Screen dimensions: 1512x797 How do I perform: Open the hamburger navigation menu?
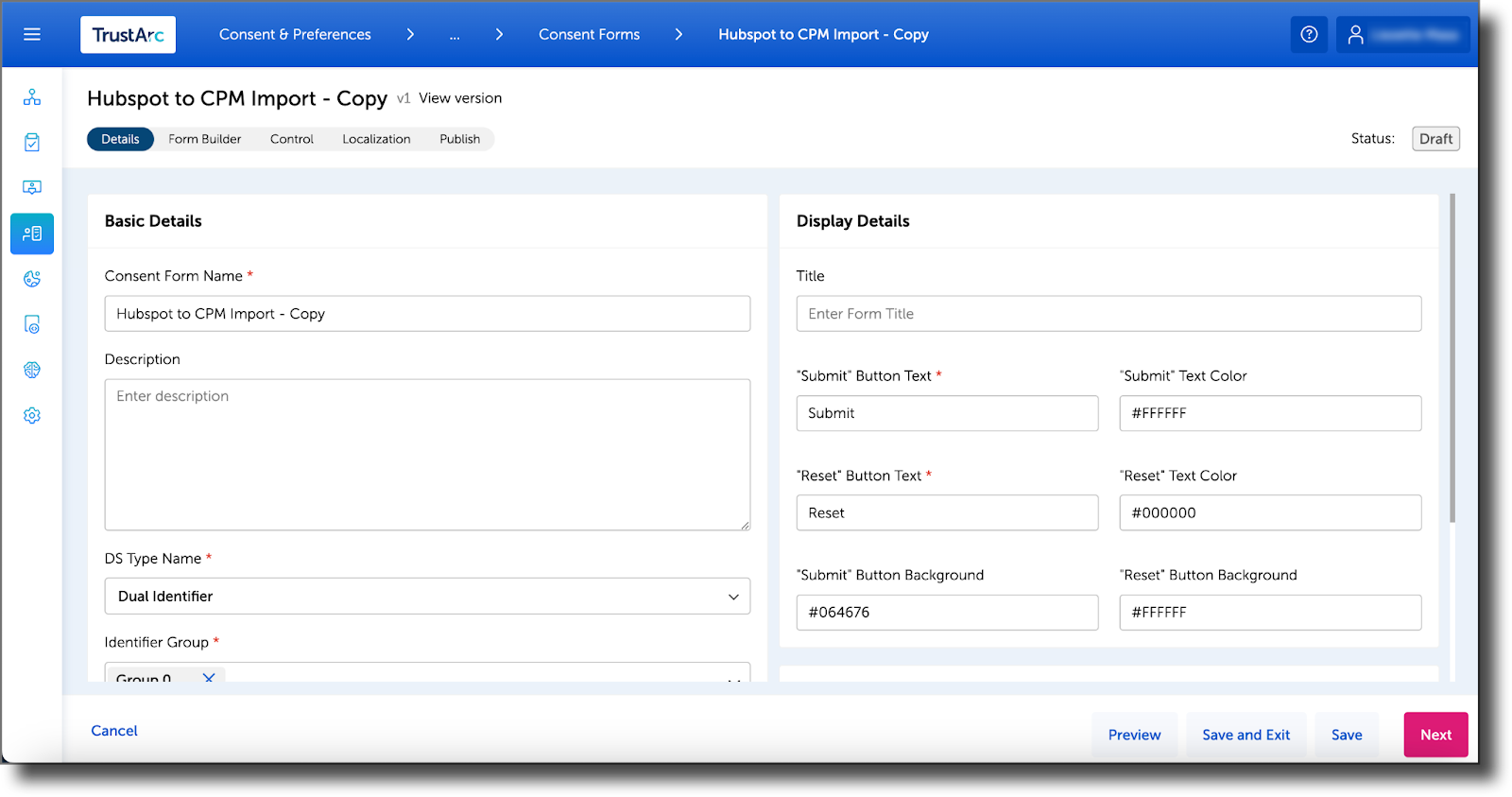(x=32, y=34)
